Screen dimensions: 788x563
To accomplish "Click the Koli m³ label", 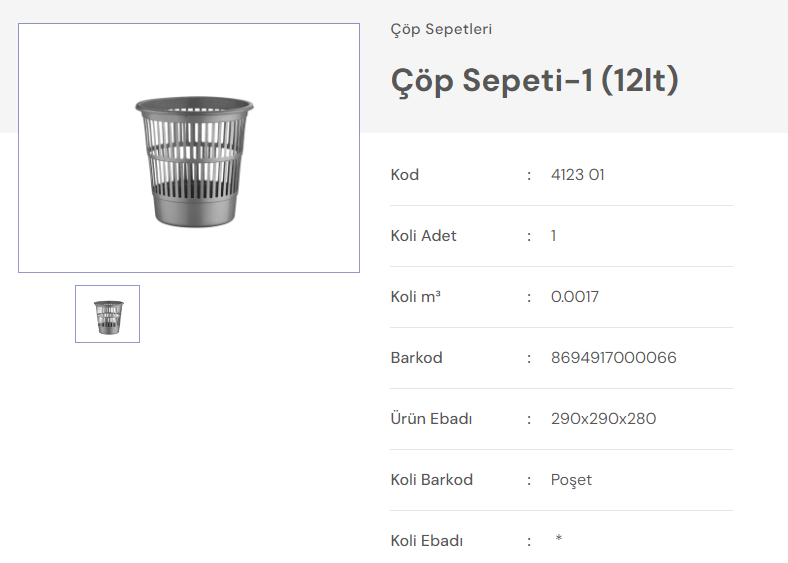I will coord(415,297).
